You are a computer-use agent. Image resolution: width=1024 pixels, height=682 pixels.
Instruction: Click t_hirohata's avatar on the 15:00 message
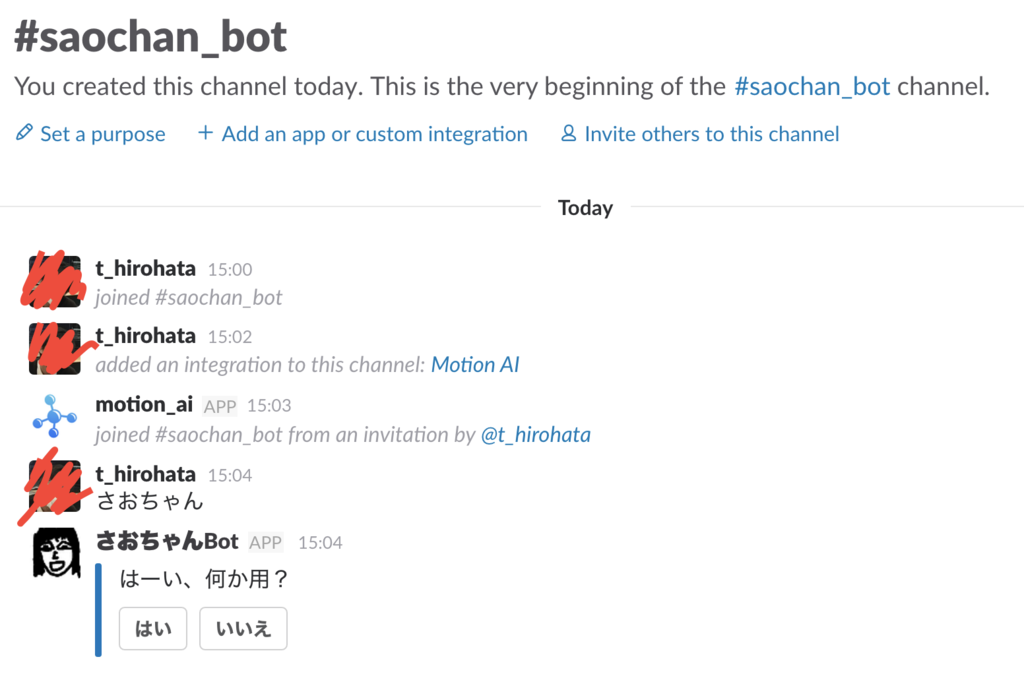click(x=55, y=281)
